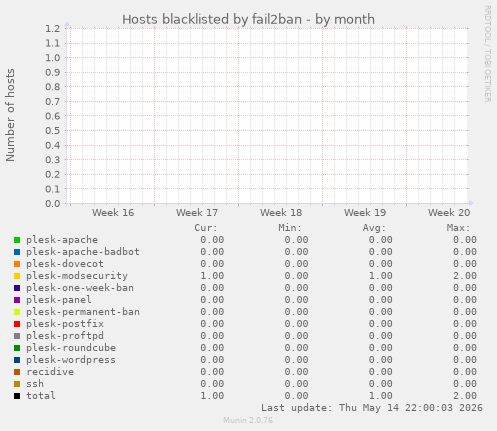Click the Number of hosts y-axis label
The height and width of the screenshot is (431, 497).
pyautogui.click(x=10, y=115)
